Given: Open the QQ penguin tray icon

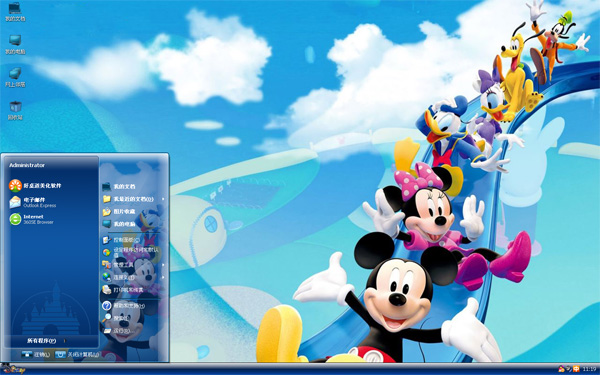Looking at the screenshot, I should [x=561, y=369].
